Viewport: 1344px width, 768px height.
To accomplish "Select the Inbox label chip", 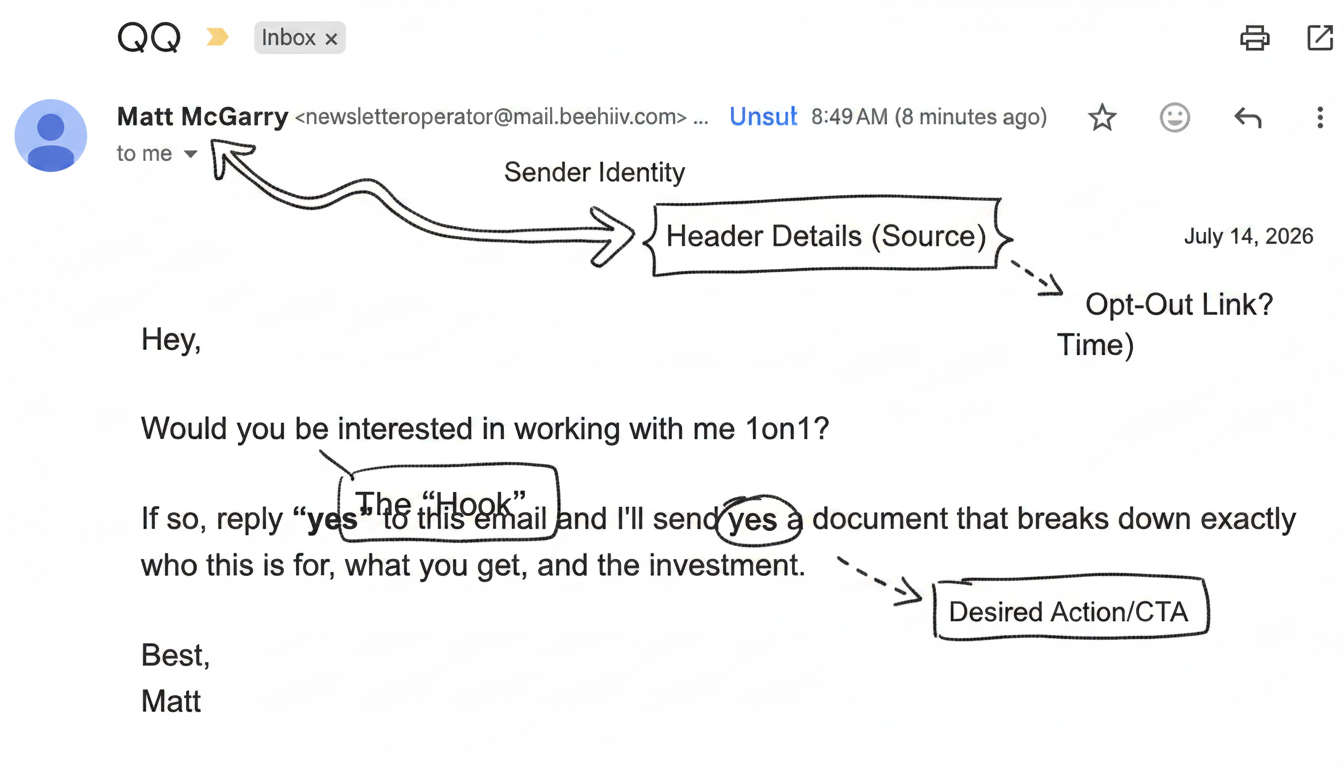I will tap(299, 38).
